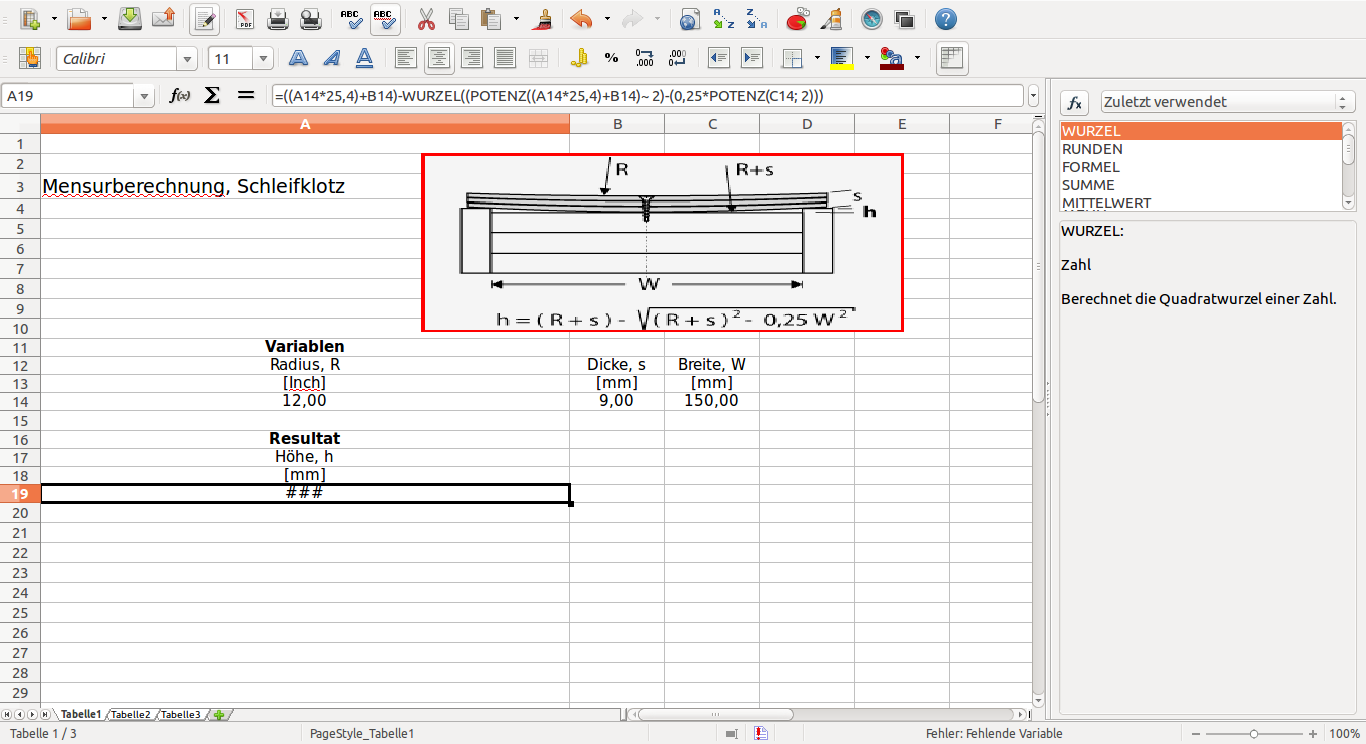This screenshot has width=1366, height=744.
Task: Toggle underline text formatting
Action: (365, 58)
